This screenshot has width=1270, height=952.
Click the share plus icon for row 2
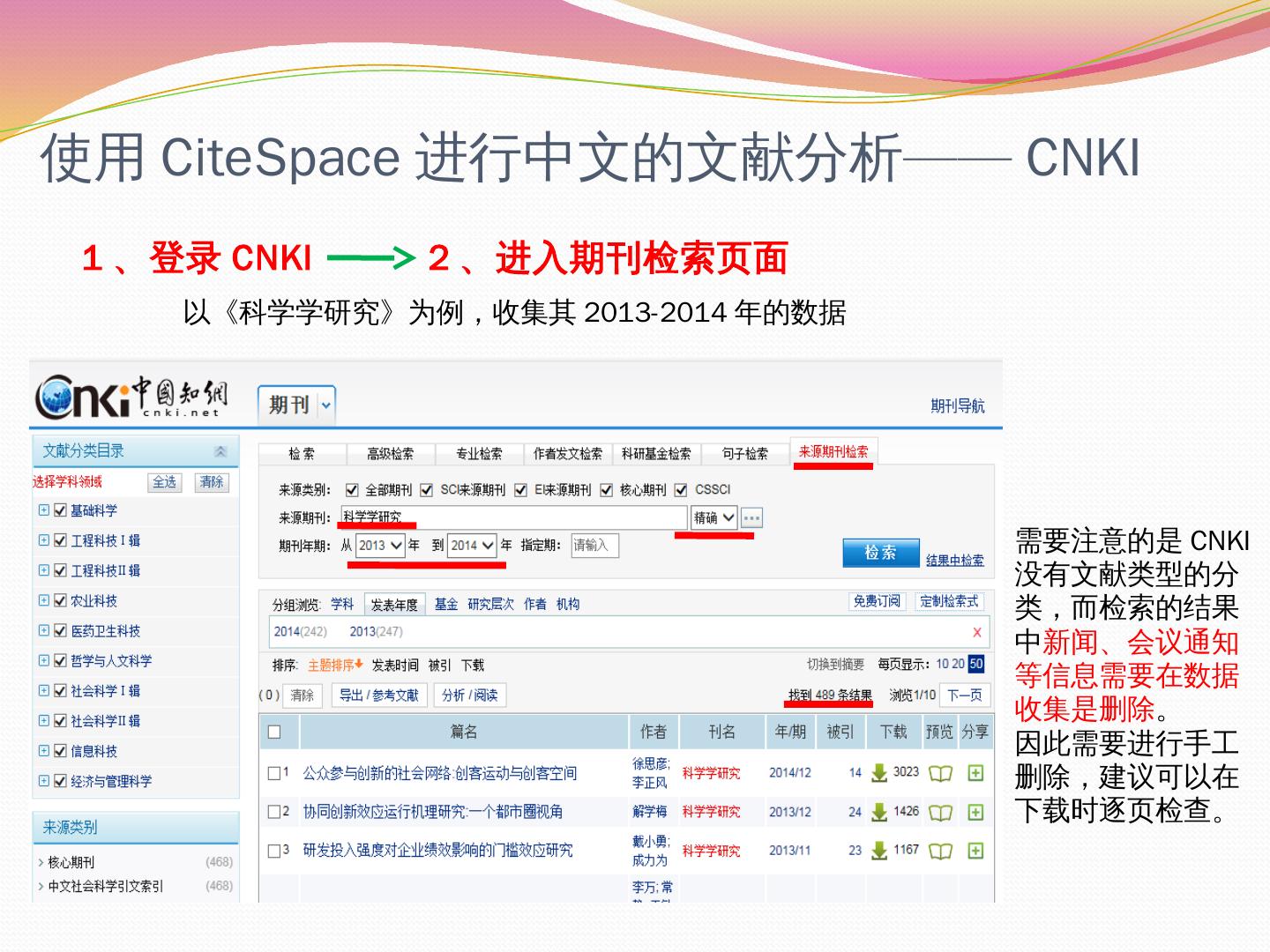(975, 812)
